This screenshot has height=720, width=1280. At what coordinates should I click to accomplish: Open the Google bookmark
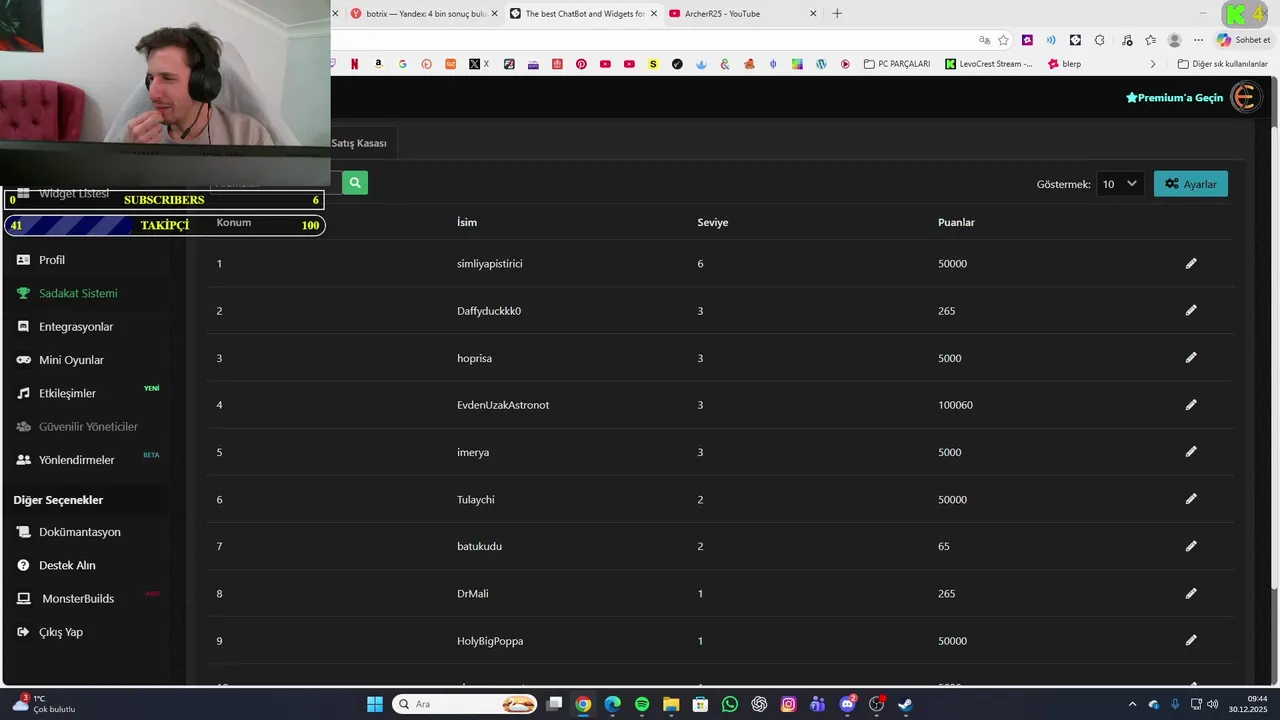click(x=403, y=64)
